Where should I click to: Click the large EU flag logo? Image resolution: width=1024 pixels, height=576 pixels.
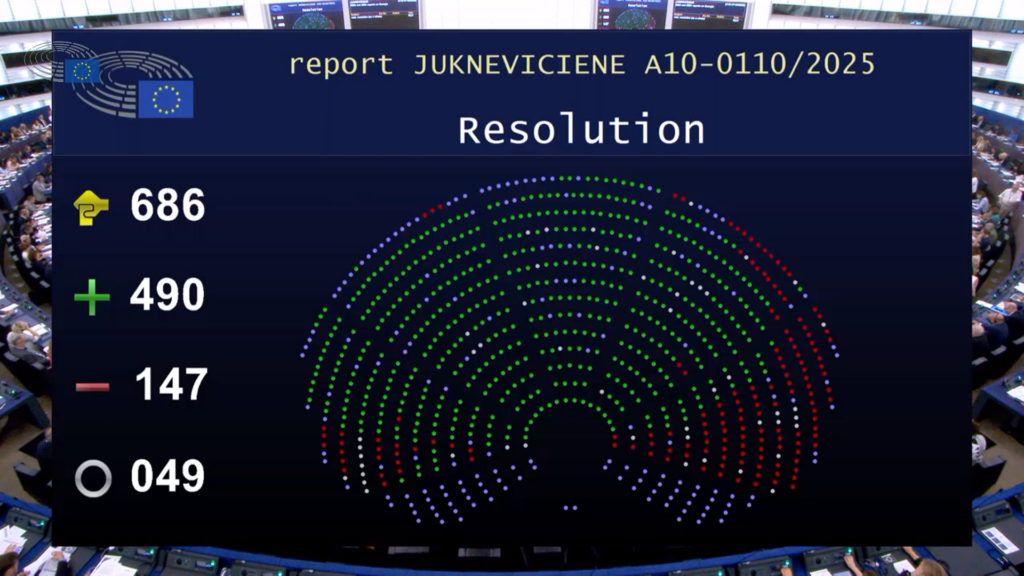pyautogui.click(x=165, y=99)
